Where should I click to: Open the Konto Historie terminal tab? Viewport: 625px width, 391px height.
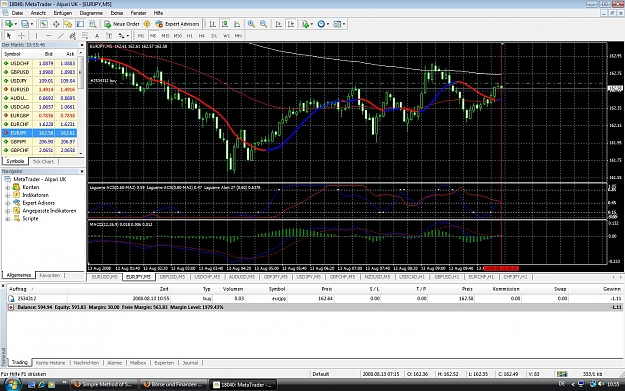[50, 363]
